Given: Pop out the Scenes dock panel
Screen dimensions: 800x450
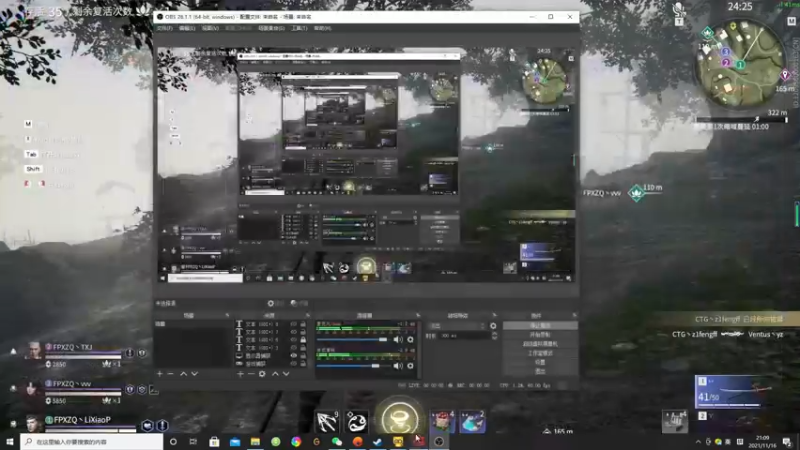Looking at the screenshot, I should coord(227,316).
